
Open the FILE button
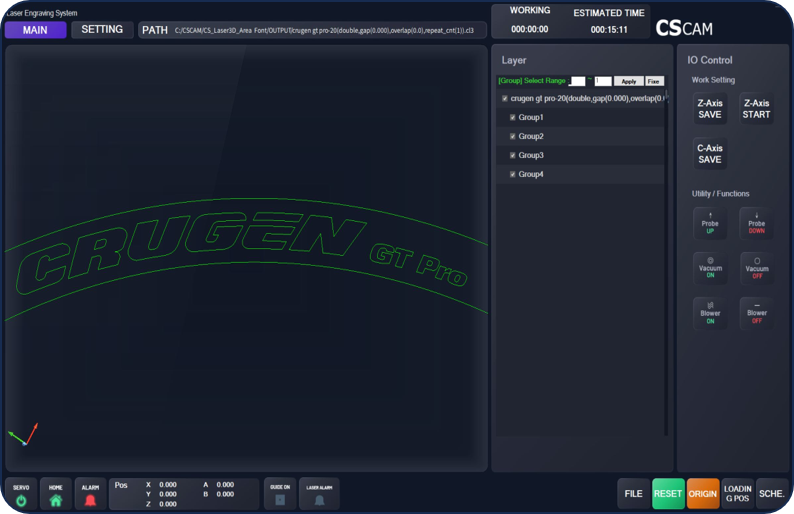(633, 494)
